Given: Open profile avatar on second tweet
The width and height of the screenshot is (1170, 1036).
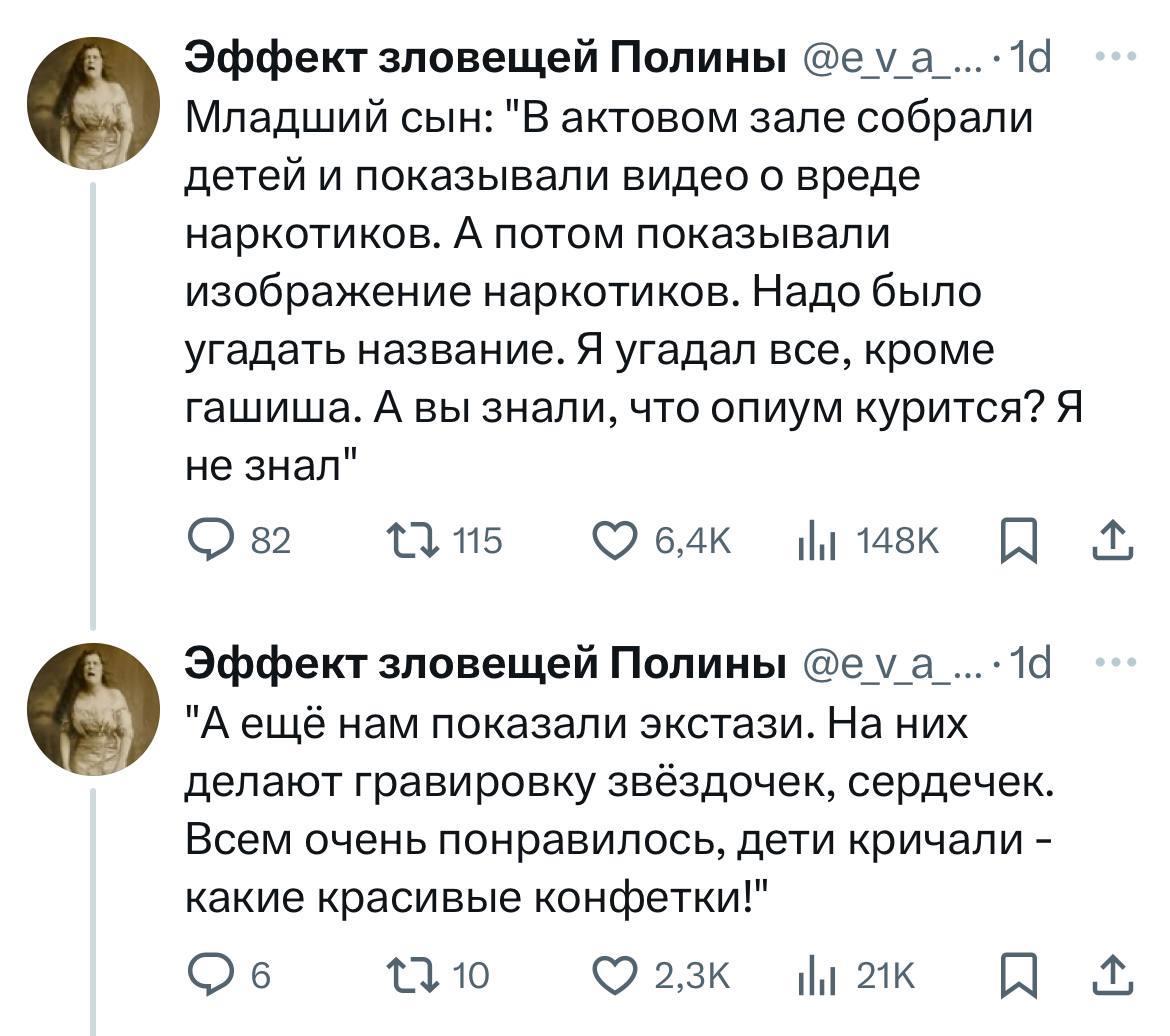Looking at the screenshot, I should click(x=93, y=710).
